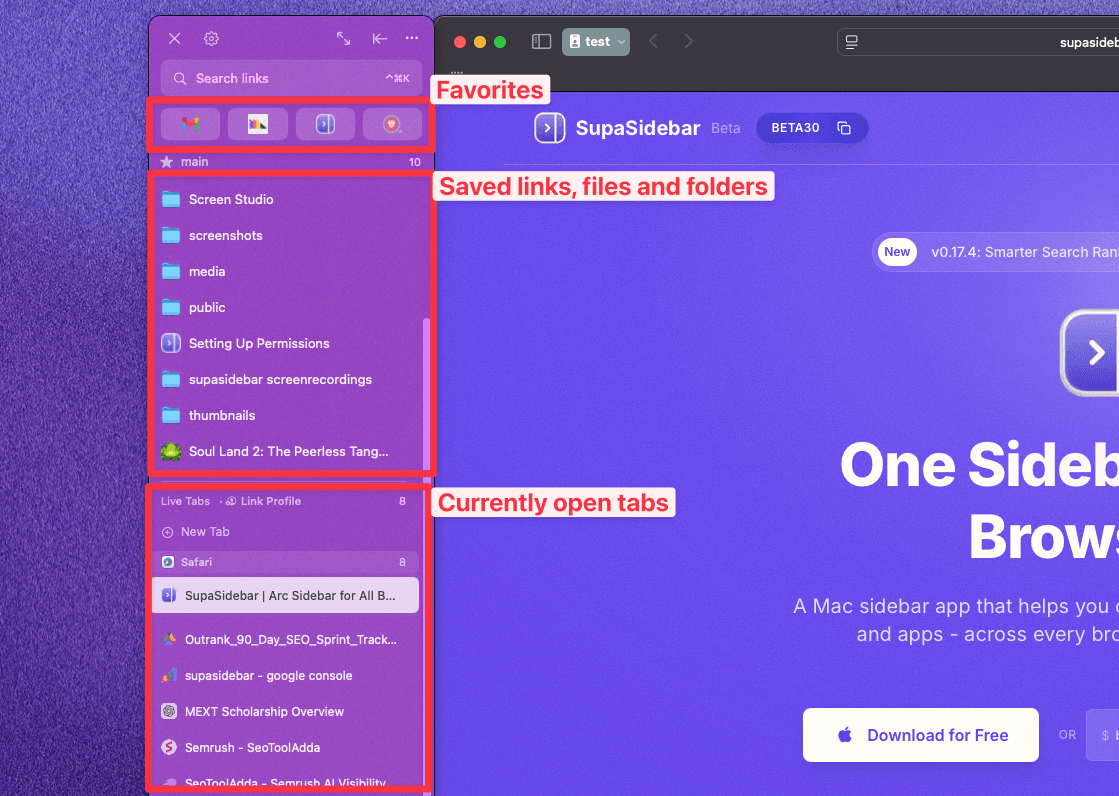Click the expand arrows icon in sidebar header
Screen dimensions: 1119x796
(x=343, y=39)
